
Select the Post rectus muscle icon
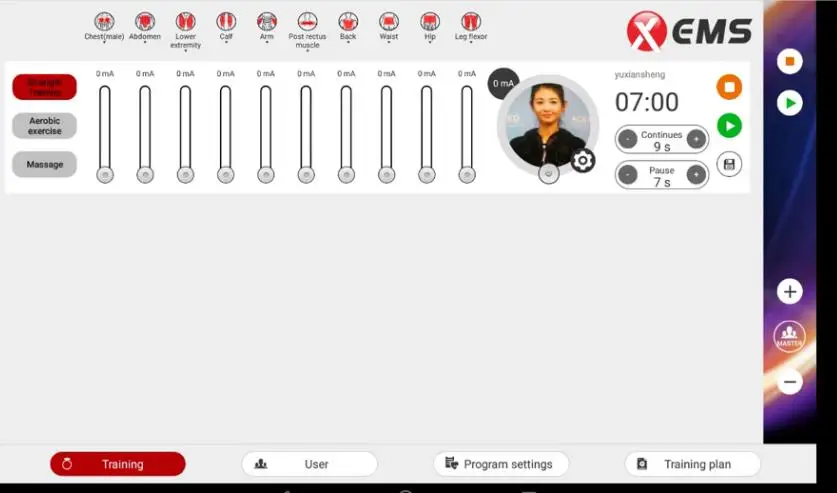307,21
